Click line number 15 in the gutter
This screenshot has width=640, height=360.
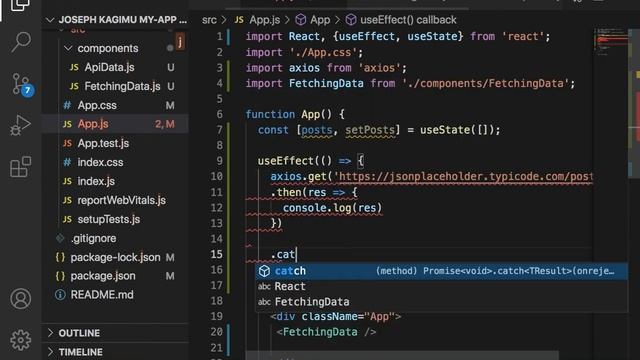[x=217, y=254]
